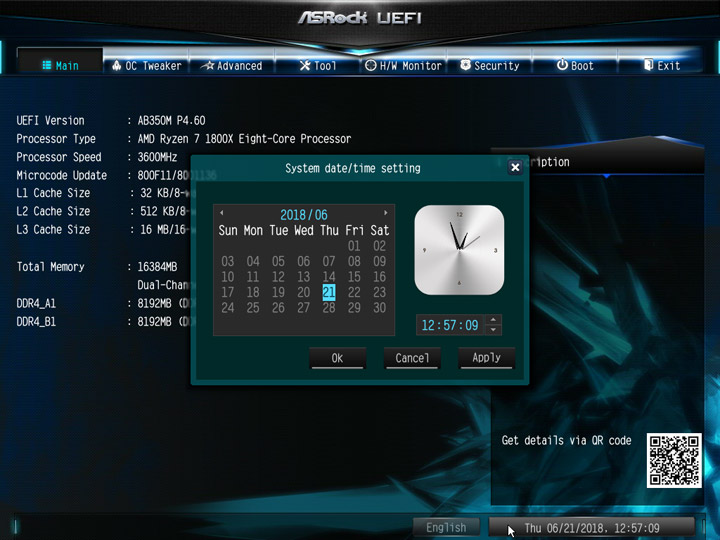Click the Apply button
Screen dimensions: 720x540
click(487, 358)
